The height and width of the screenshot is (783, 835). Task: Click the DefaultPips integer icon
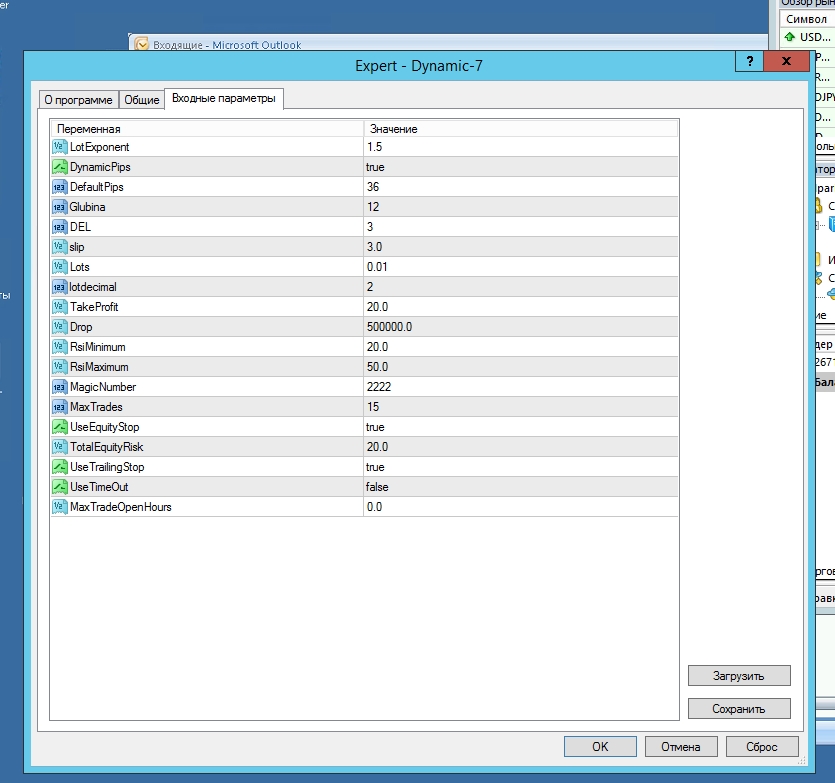[x=59, y=187]
